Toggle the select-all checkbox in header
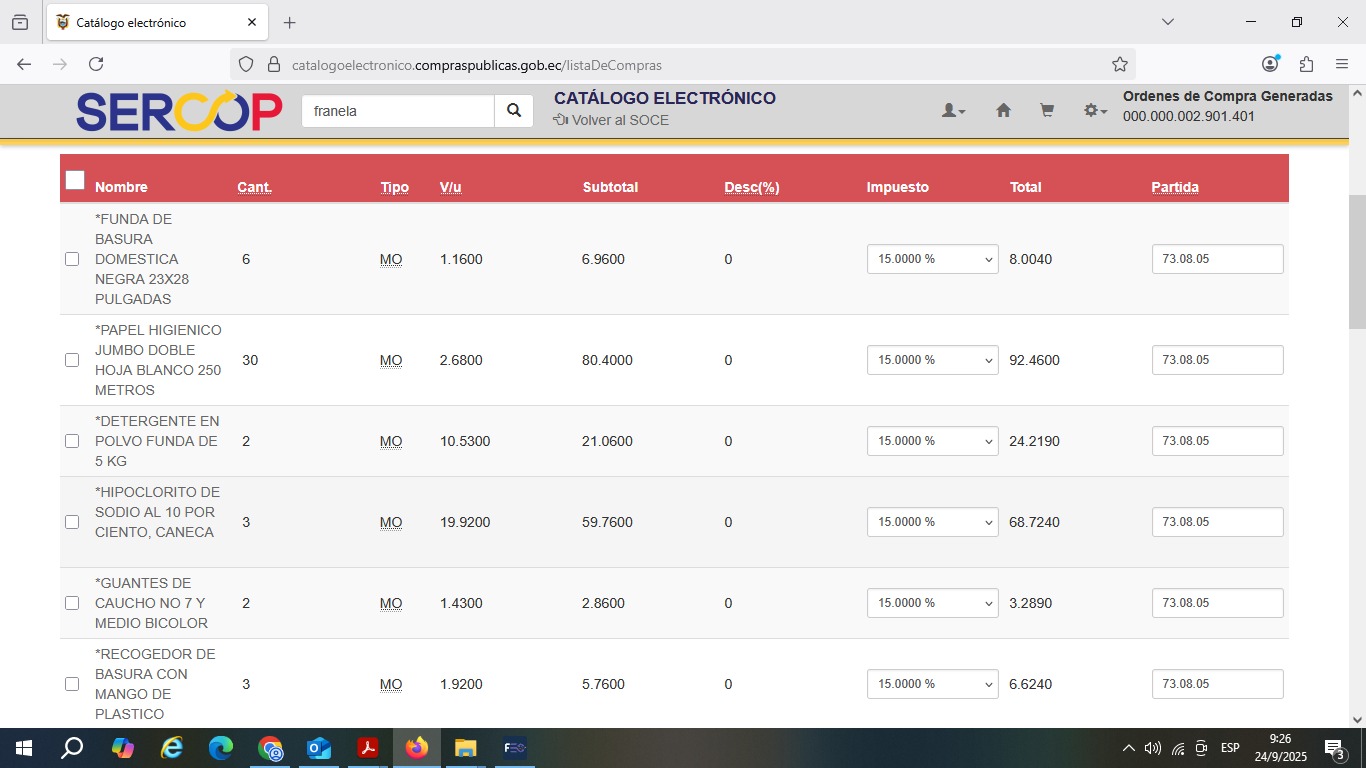The width and height of the screenshot is (1366, 768). pos(75,180)
